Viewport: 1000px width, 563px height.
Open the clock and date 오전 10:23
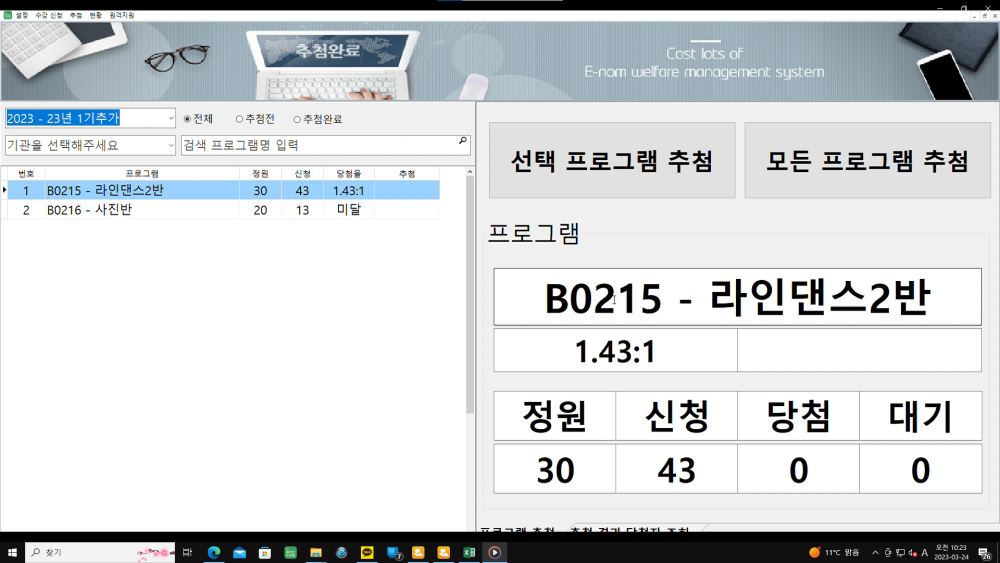click(x=951, y=552)
